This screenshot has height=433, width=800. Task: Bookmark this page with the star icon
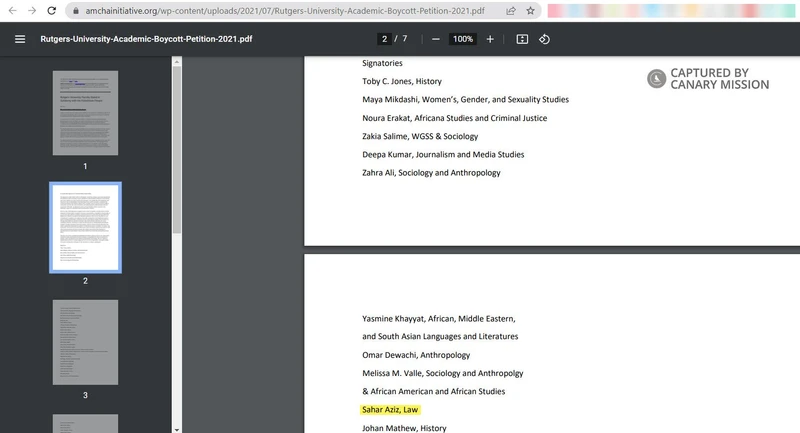[531, 11]
